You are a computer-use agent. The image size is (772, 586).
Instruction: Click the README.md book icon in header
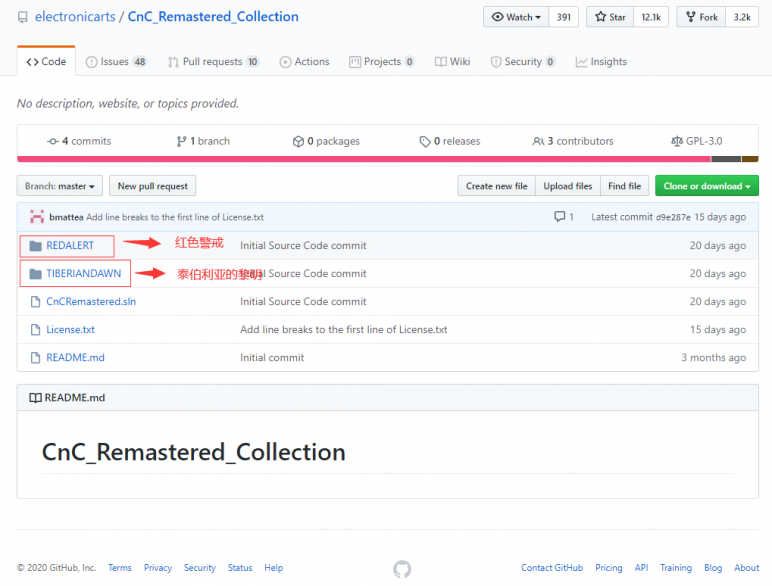point(35,398)
